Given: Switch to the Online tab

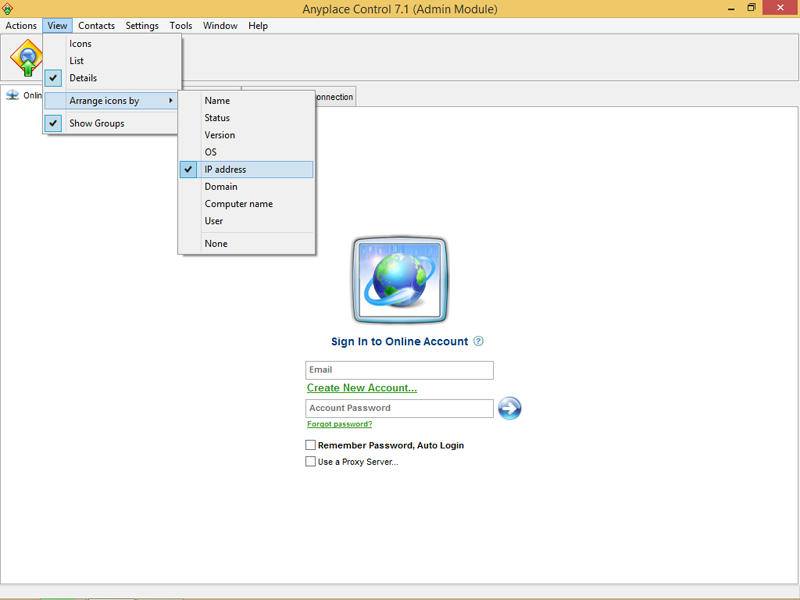Looking at the screenshot, I should tap(23, 96).
